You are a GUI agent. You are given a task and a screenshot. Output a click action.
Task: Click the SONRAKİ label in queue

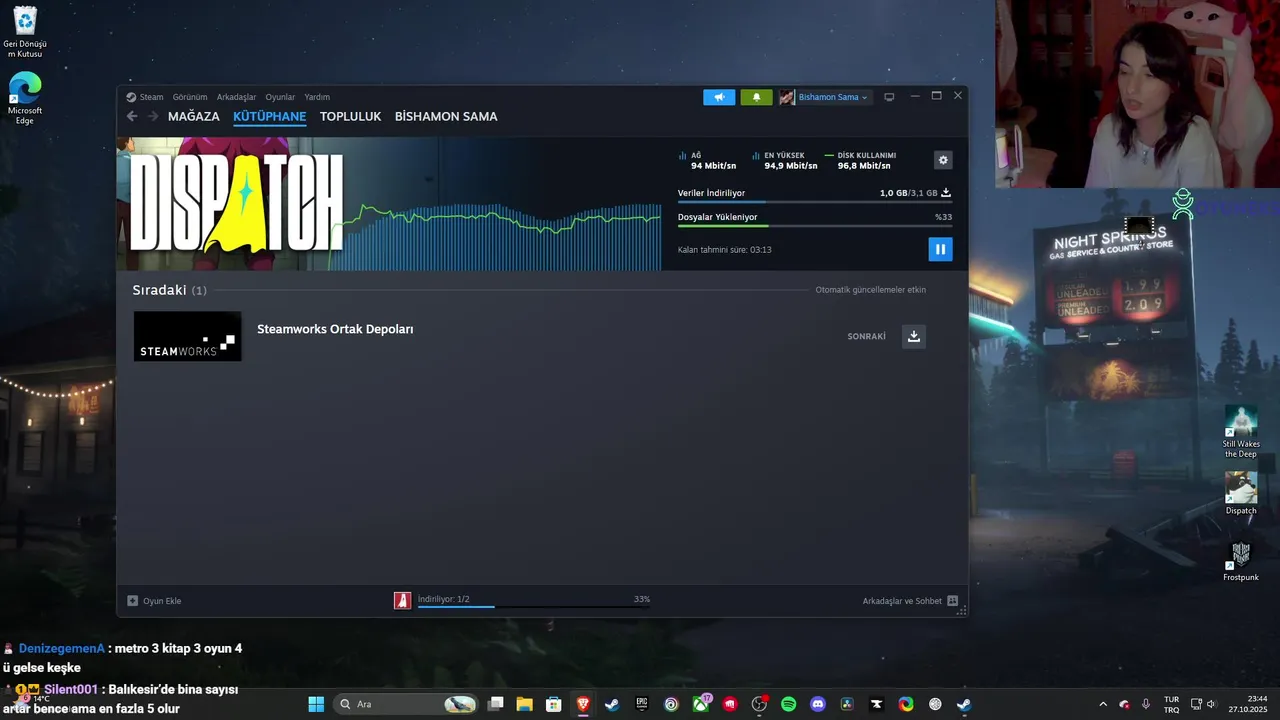(x=867, y=336)
